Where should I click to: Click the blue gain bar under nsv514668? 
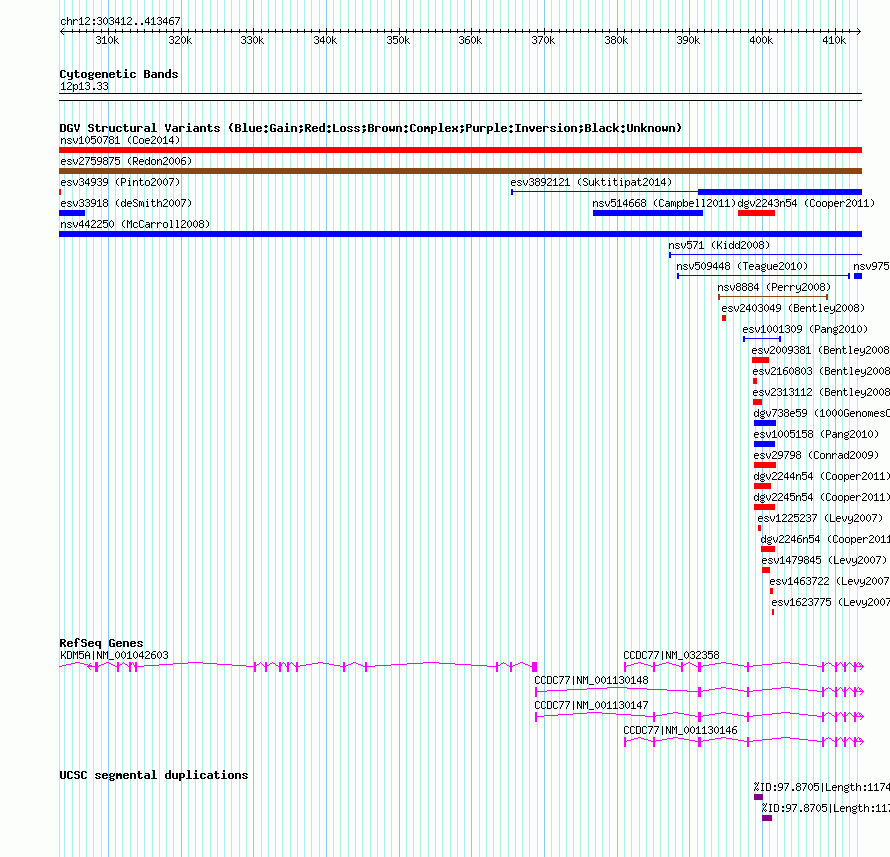[648, 213]
